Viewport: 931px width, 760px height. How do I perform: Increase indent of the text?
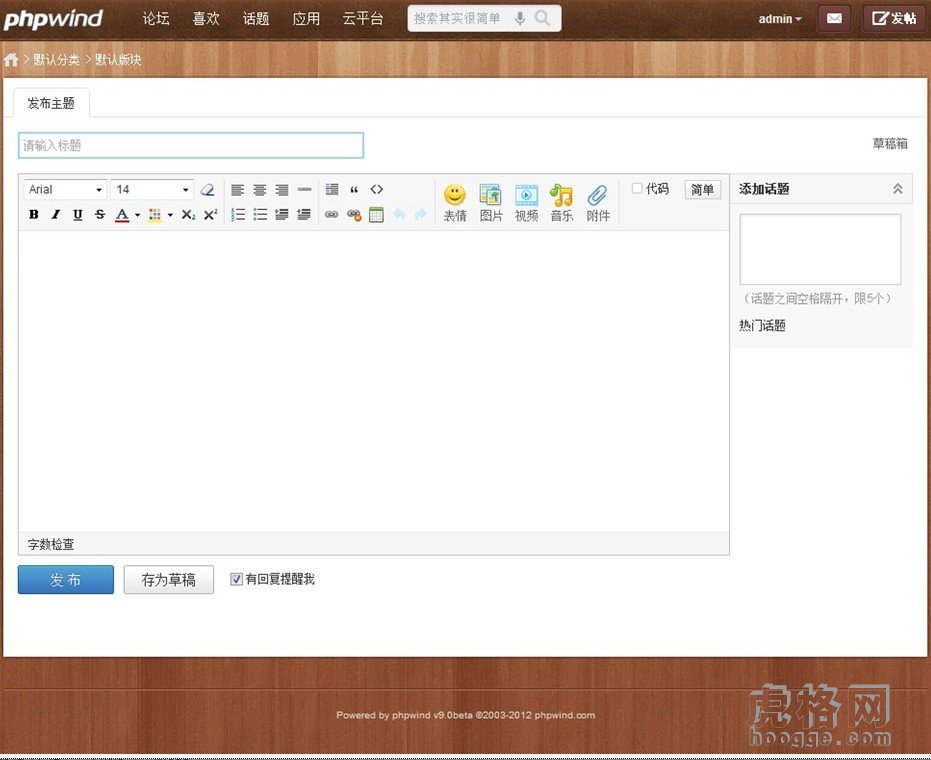[282, 214]
